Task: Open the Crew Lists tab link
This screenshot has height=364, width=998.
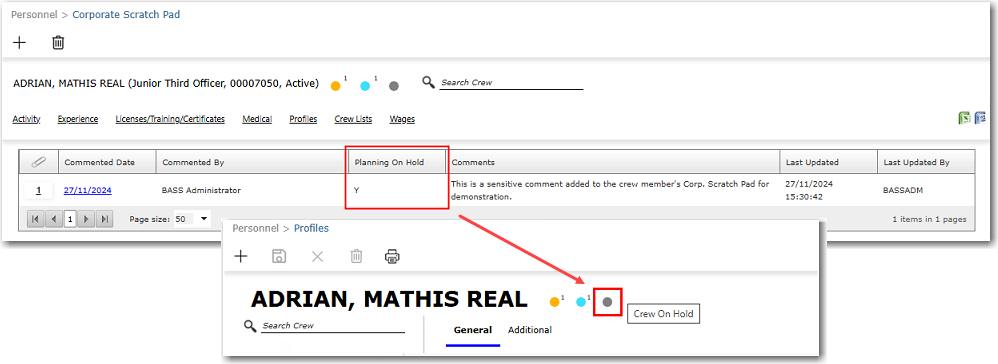Action: [353, 119]
